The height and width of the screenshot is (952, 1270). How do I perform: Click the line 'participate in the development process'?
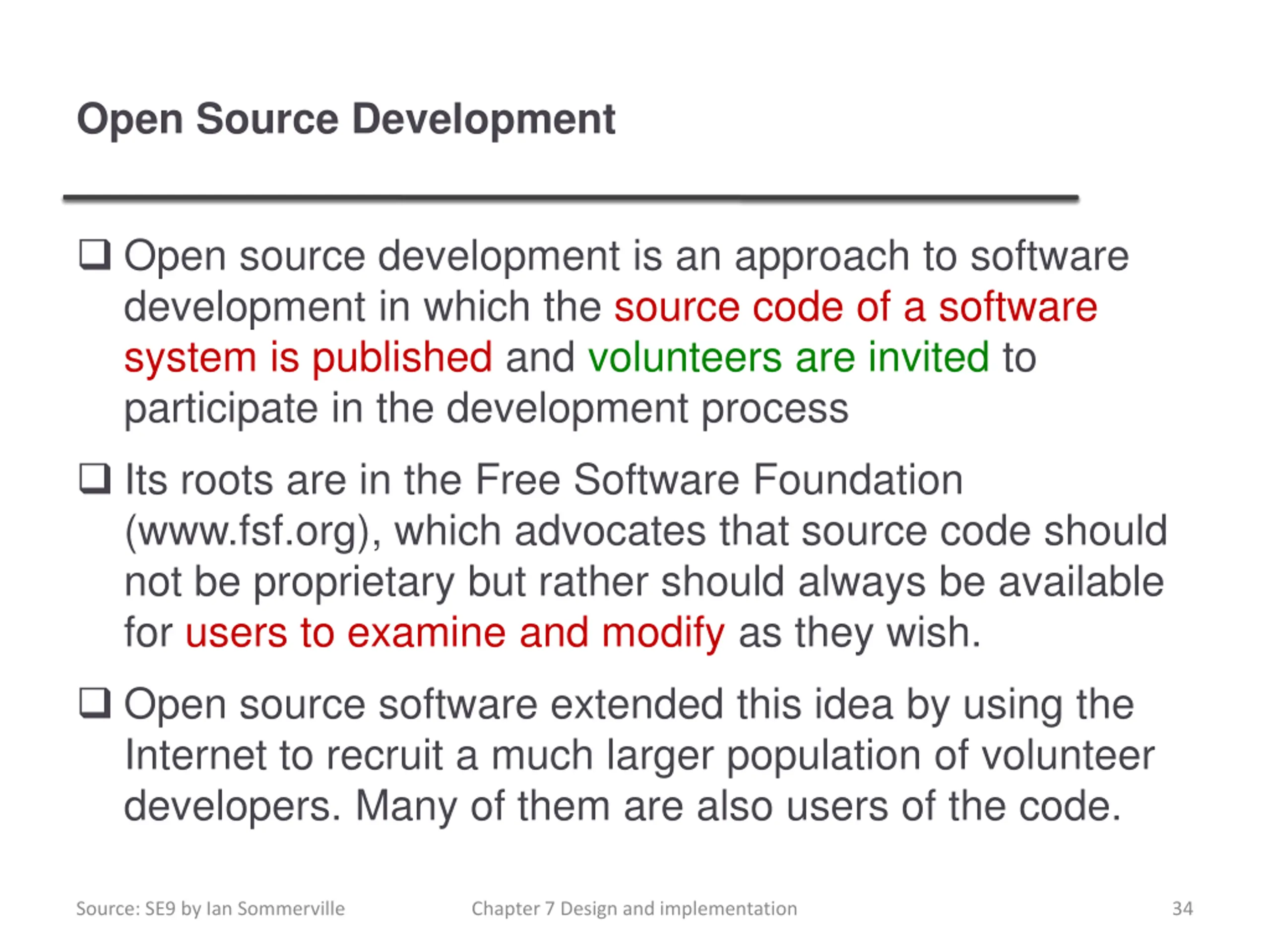pos(486,409)
